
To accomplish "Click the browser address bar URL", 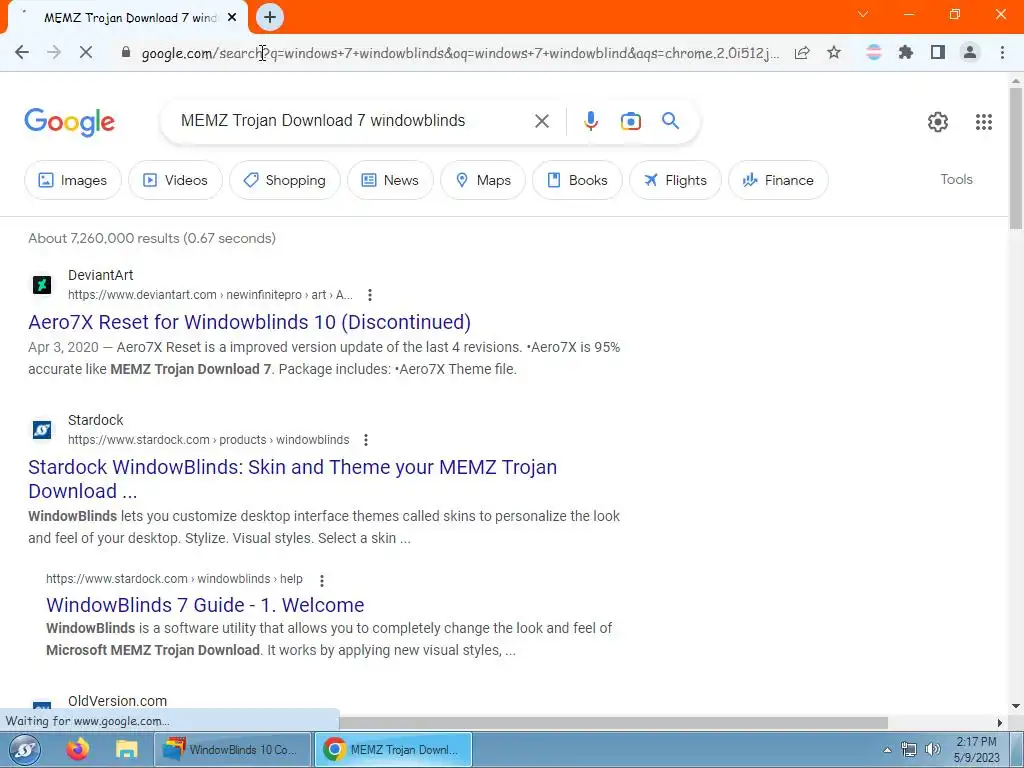I will click(460, 53).
